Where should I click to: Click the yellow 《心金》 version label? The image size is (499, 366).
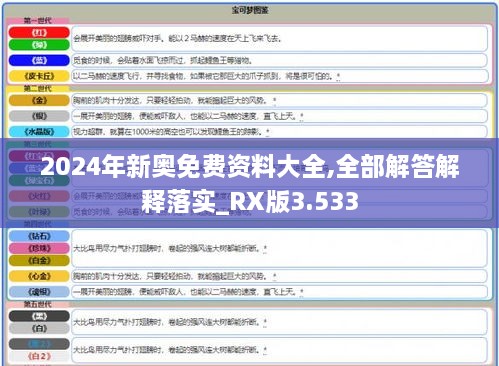[x=39, y=276]
